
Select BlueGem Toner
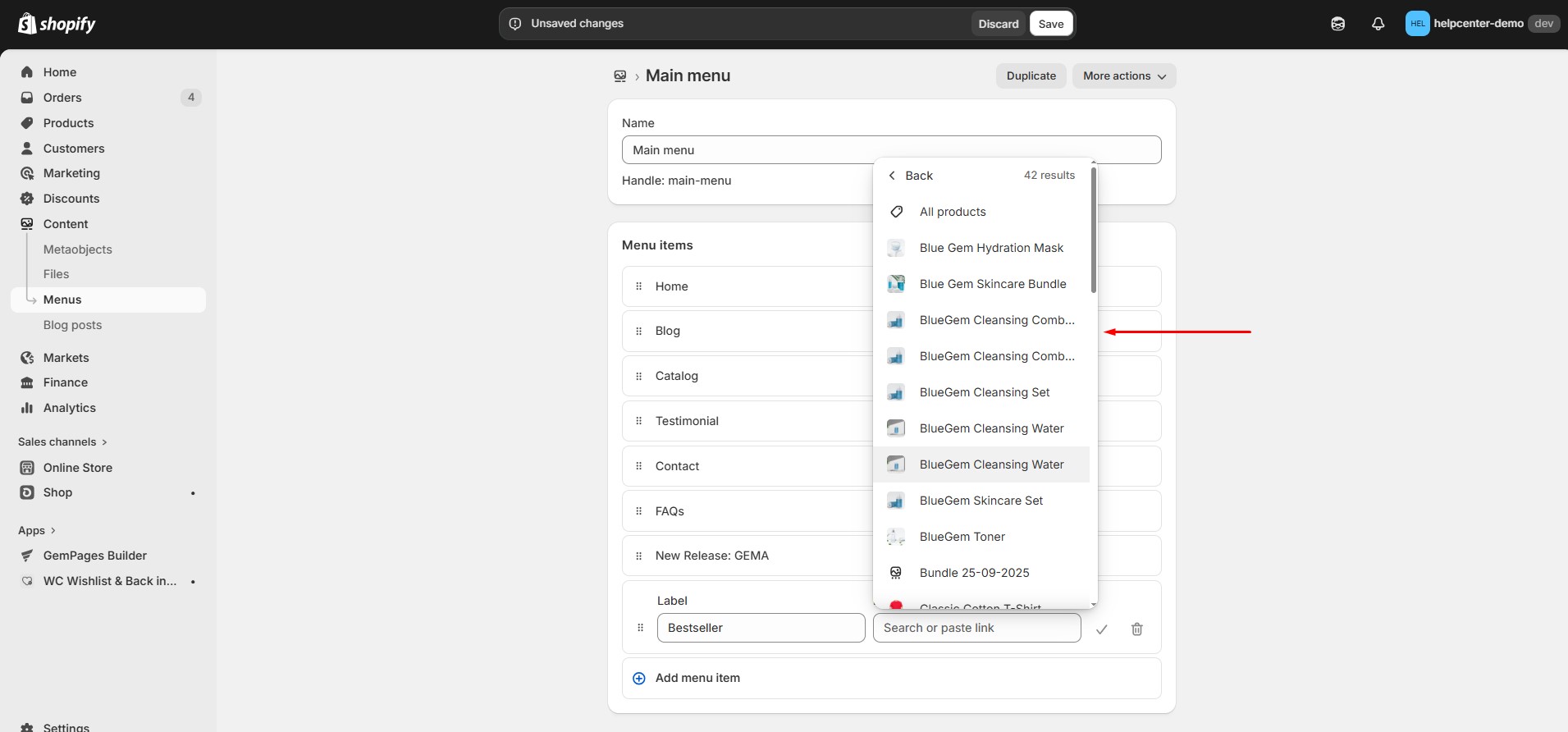tap(981, 537)
